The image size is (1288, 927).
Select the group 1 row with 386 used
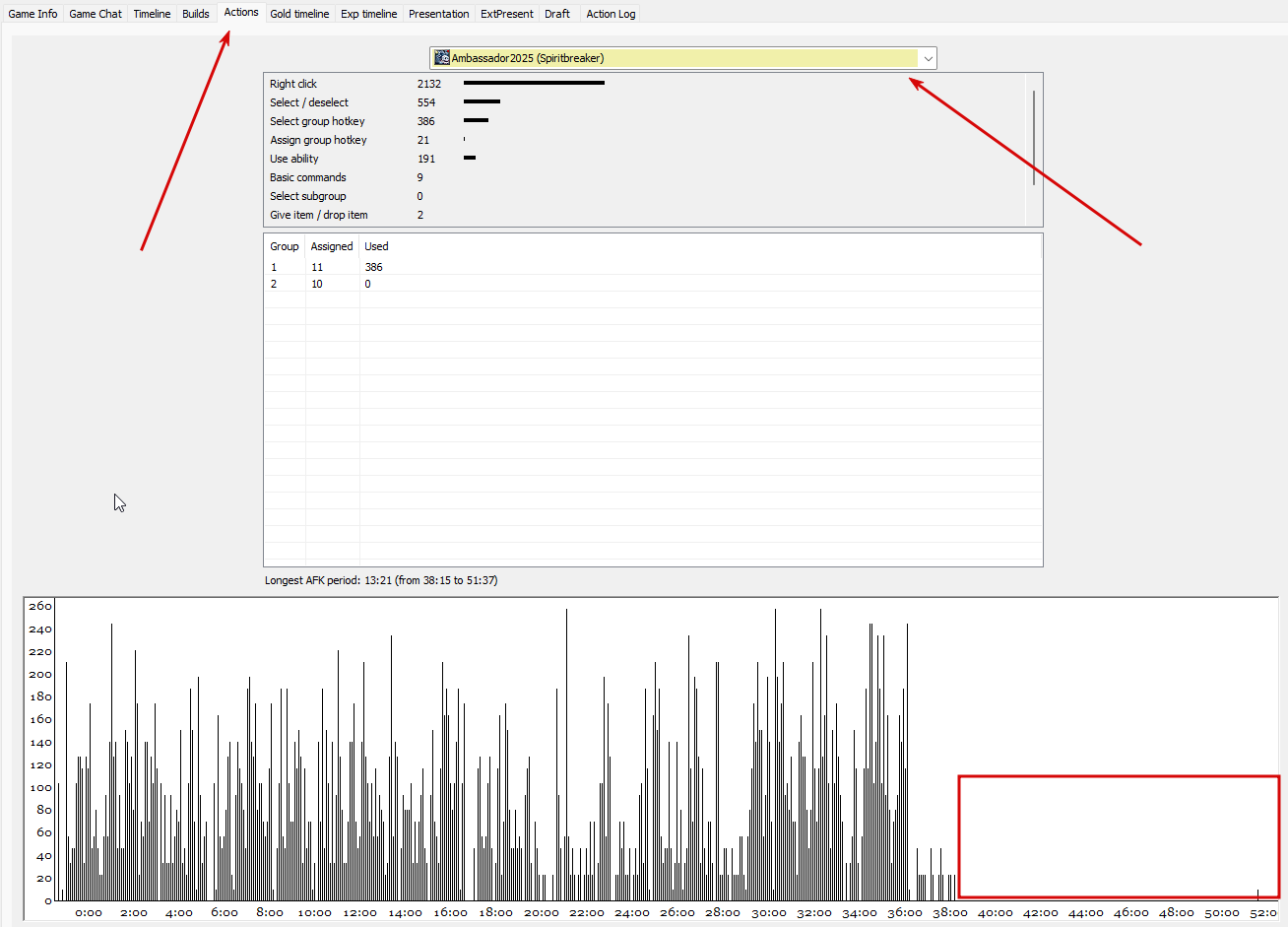click(653, 267)
